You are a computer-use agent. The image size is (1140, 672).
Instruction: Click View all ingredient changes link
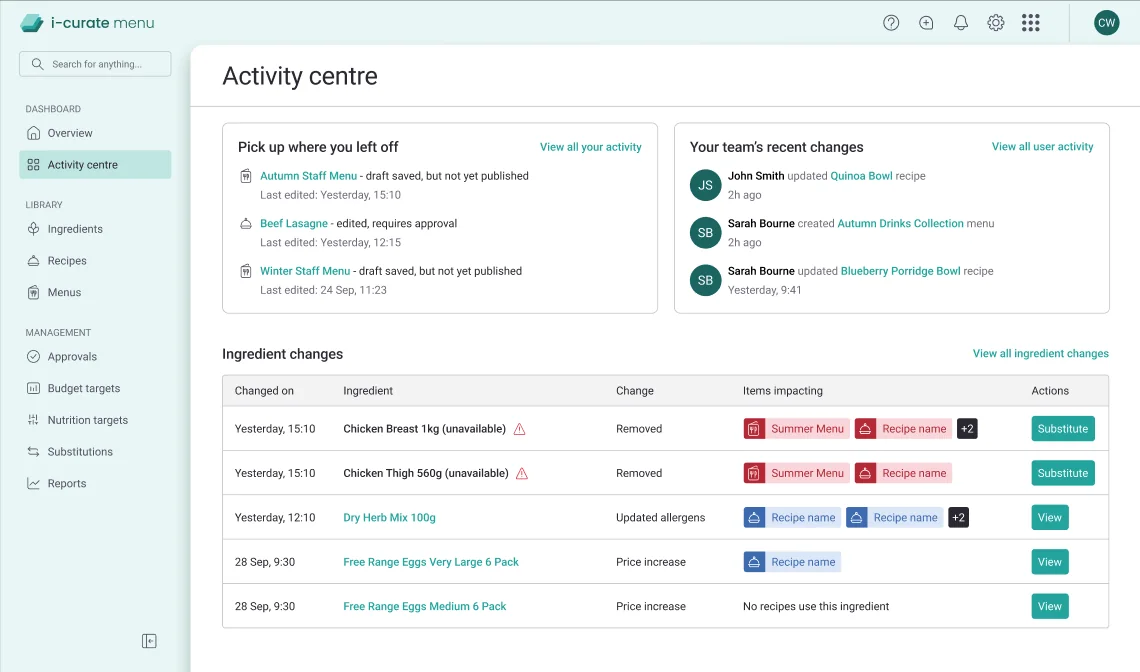pyautogui.click(x=1040, y=353)
